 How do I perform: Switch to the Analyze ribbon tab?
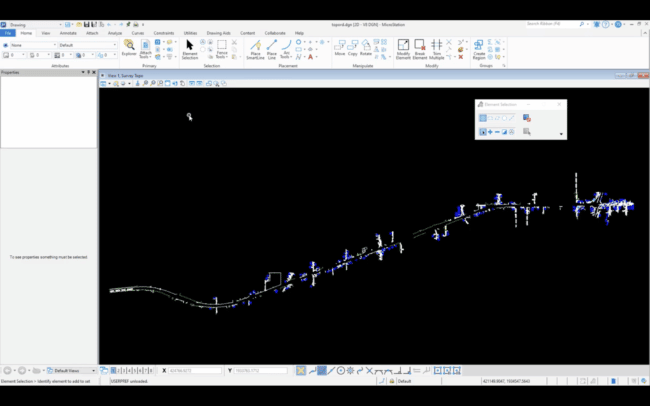[115, 33]
